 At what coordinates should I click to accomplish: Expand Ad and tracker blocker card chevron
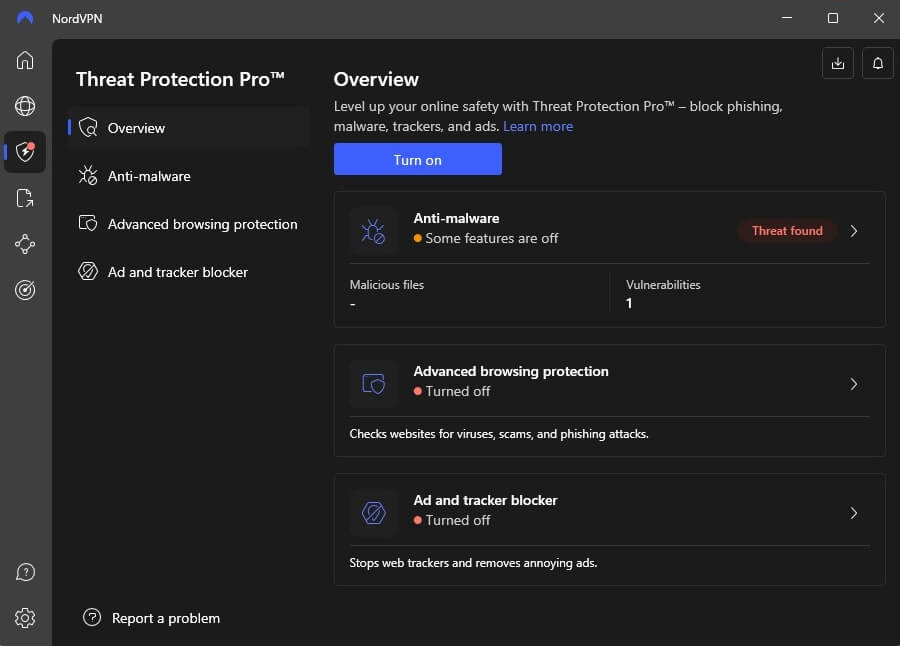pyautogui.click(x=854, y=513)
